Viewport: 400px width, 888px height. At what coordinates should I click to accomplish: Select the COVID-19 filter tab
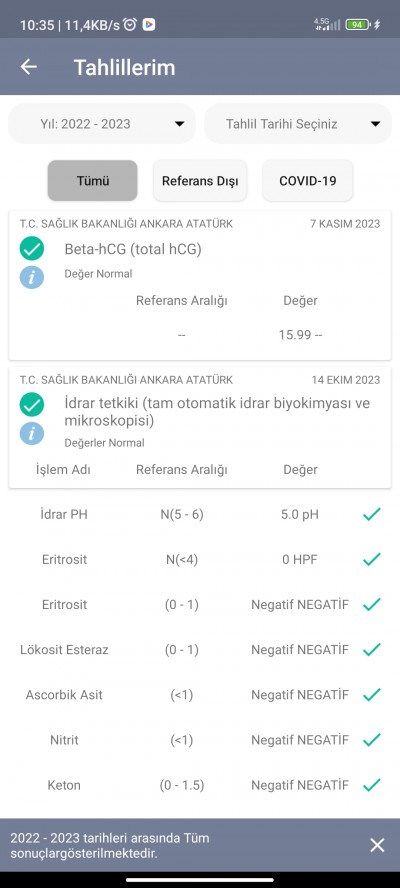tap(308, 181)
